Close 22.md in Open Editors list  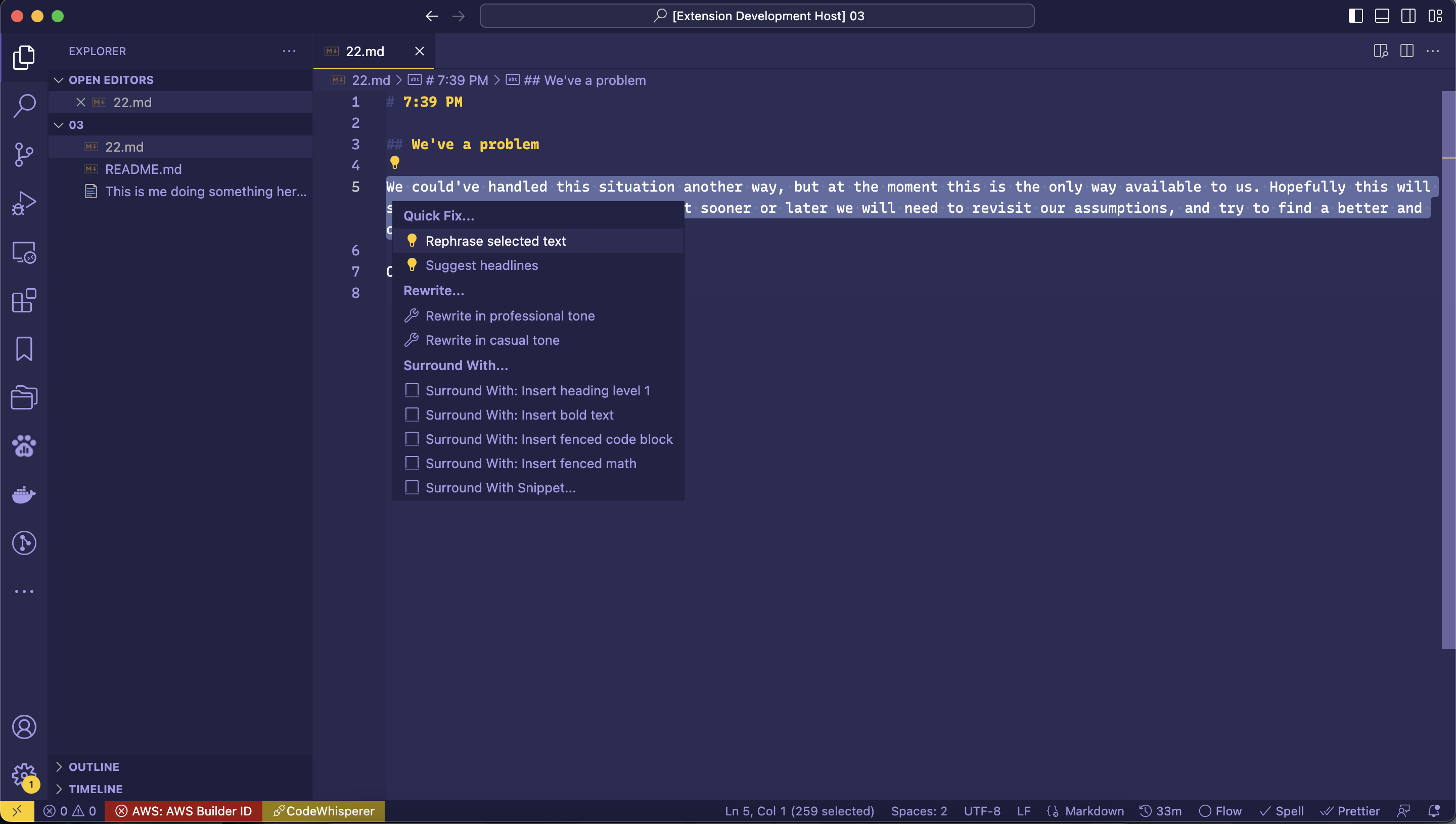80,103
